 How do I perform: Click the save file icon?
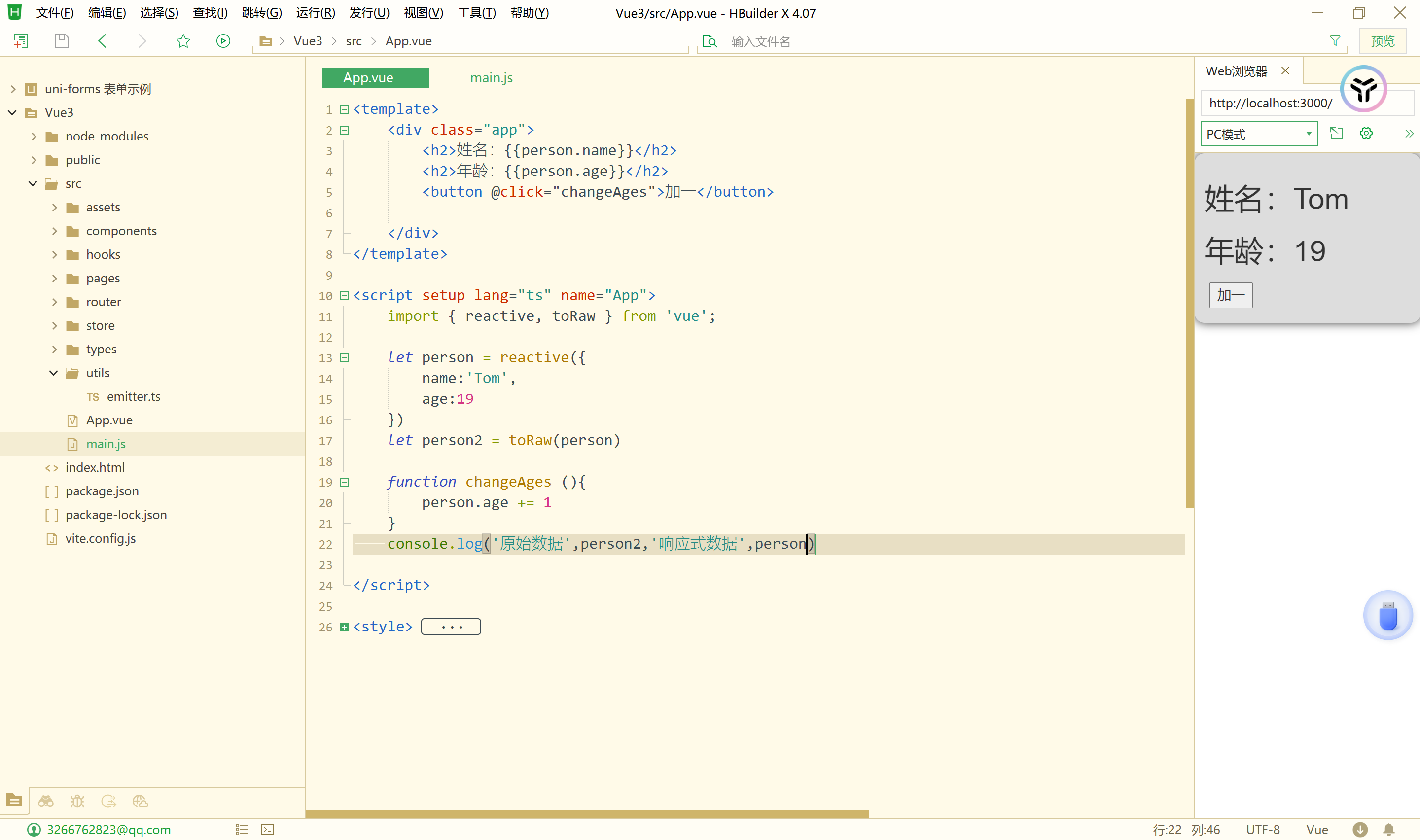tap(61, 41)
